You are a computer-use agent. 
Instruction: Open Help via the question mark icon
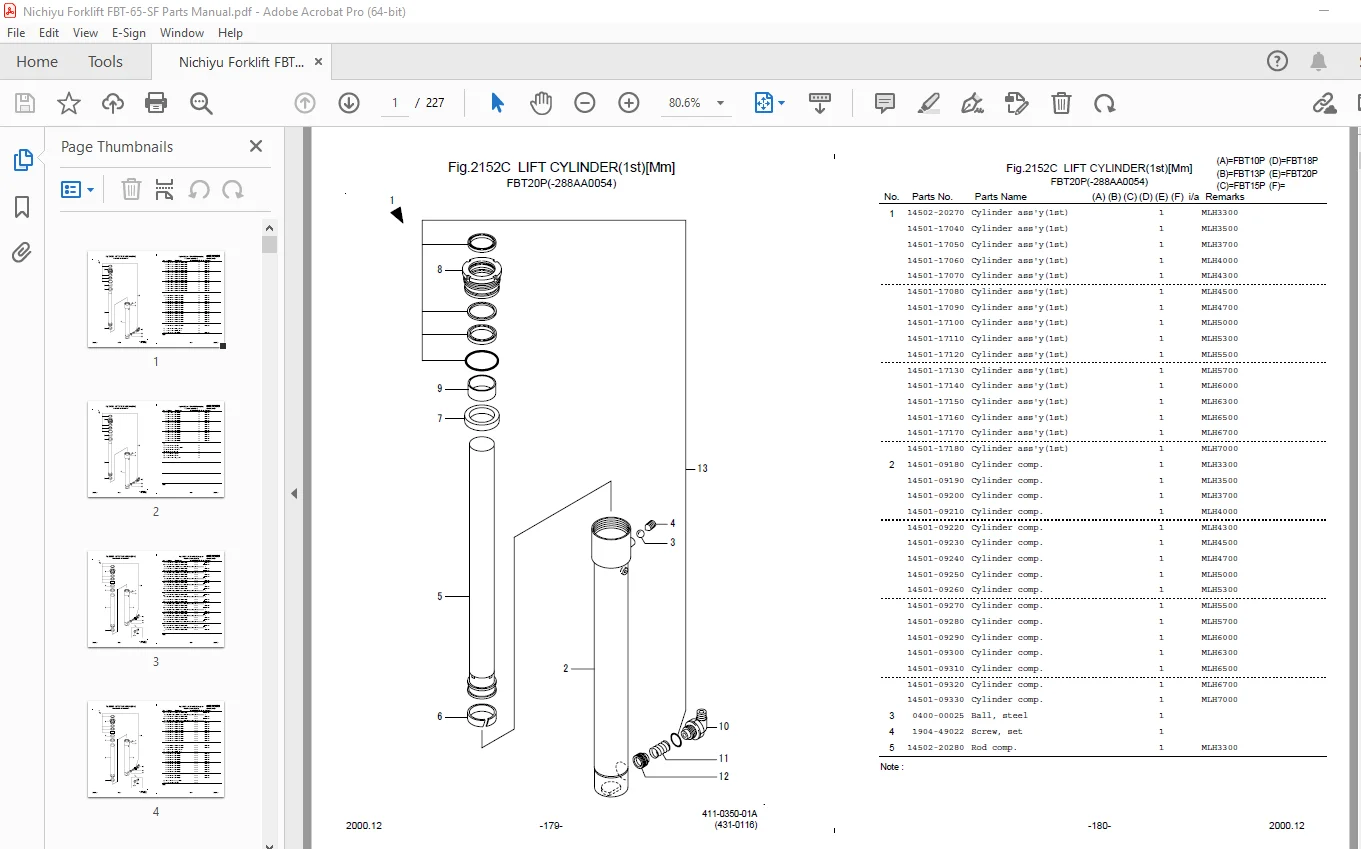click(x=1278, y=61)
